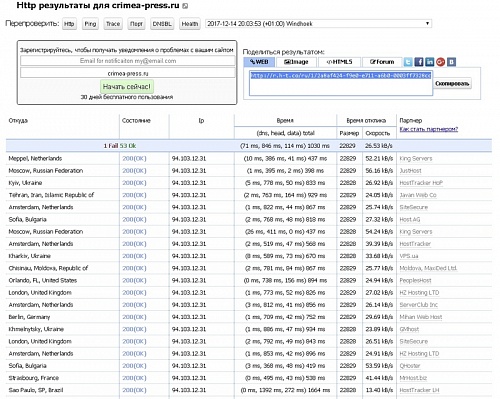Select Orlando, FL, United States location

coord(43,280)
